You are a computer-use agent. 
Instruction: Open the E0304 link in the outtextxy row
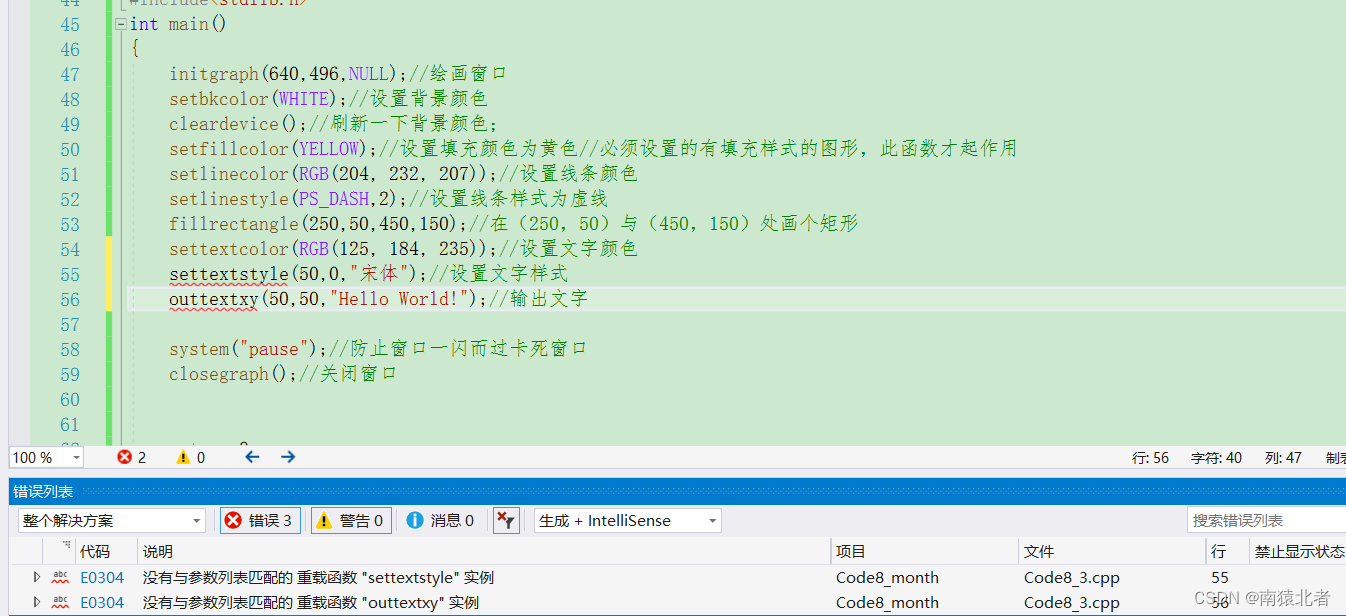(x=102, y=602)
